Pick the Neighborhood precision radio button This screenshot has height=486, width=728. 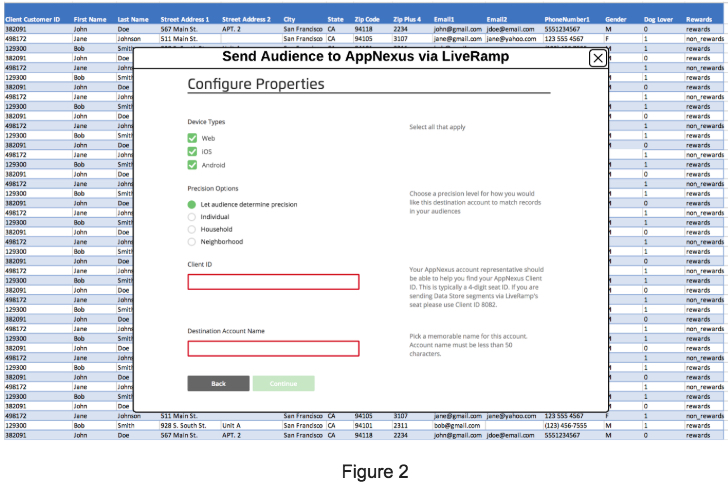click(x=192, y=242)
